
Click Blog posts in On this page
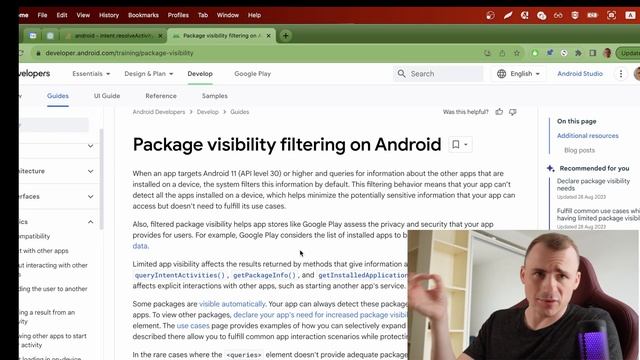click(580, 150)
